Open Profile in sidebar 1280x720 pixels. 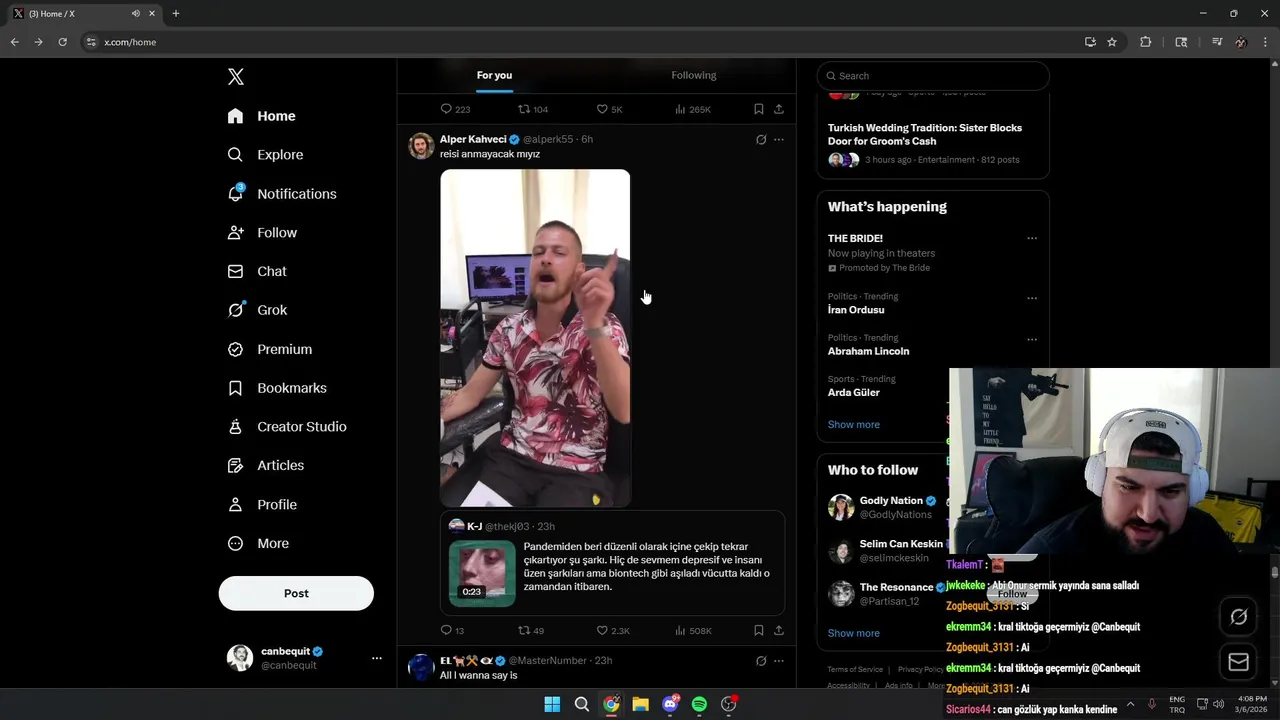point(262,505)
